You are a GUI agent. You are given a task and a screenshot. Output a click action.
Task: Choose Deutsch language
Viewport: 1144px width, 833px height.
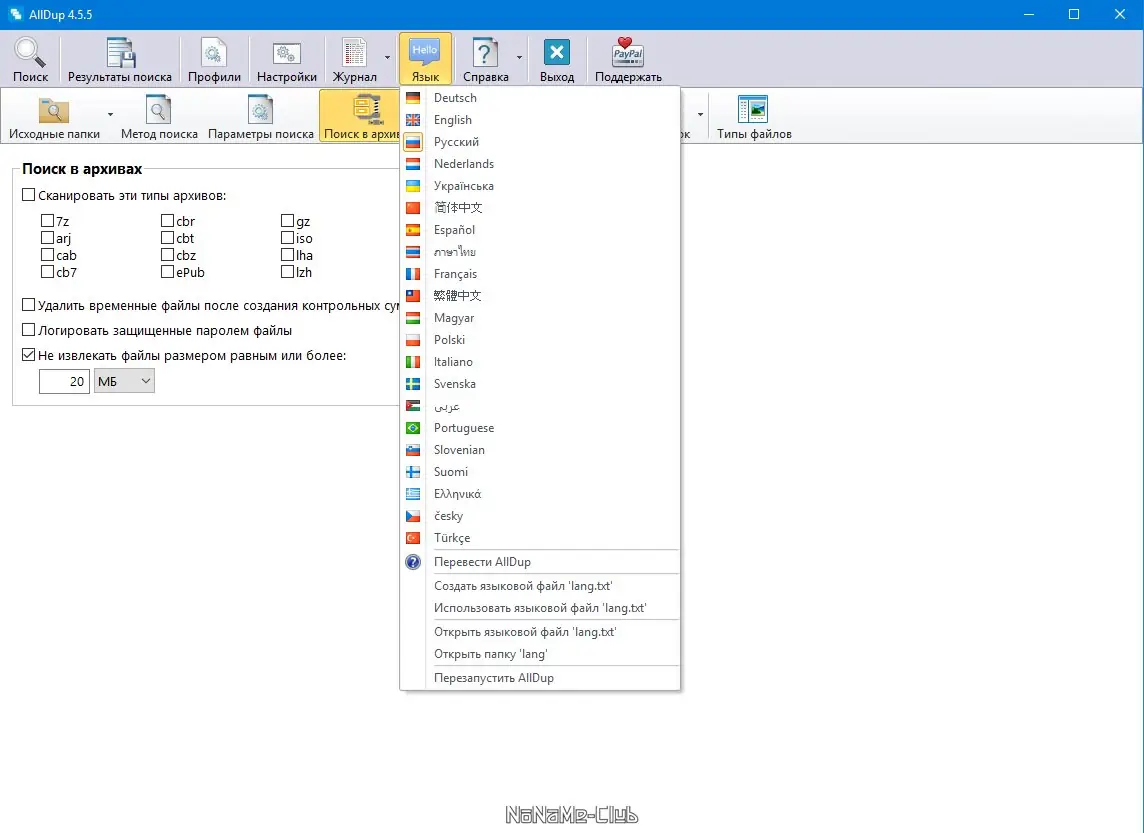[x=455, y=98]
